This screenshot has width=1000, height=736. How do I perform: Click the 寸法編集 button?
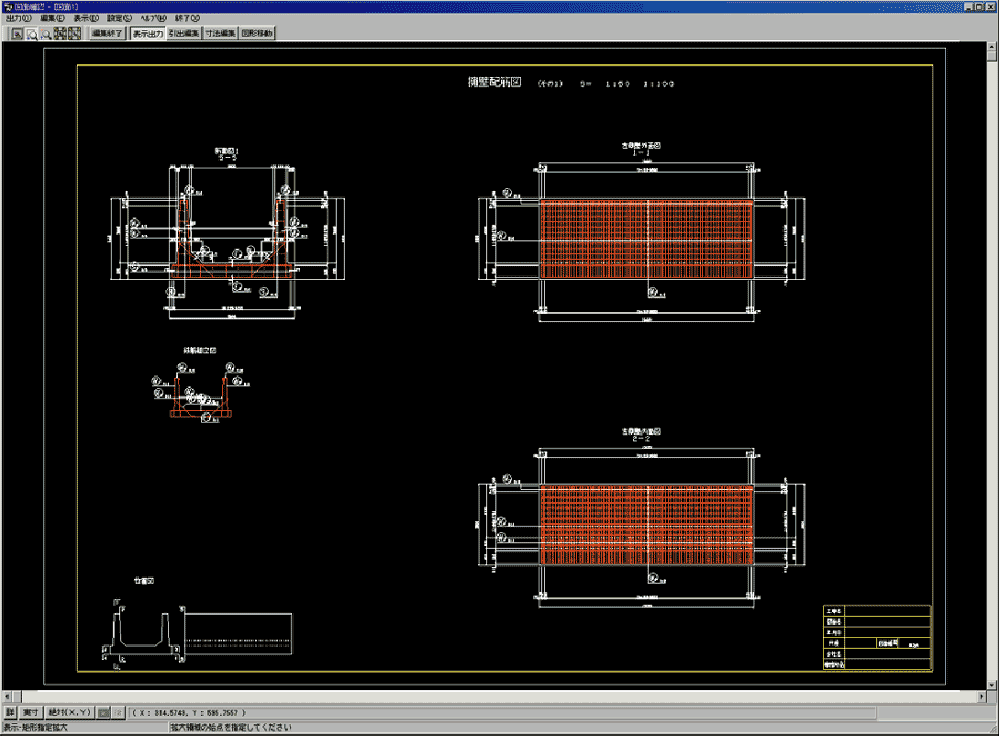pyautogui.click(x=220, y=34)
